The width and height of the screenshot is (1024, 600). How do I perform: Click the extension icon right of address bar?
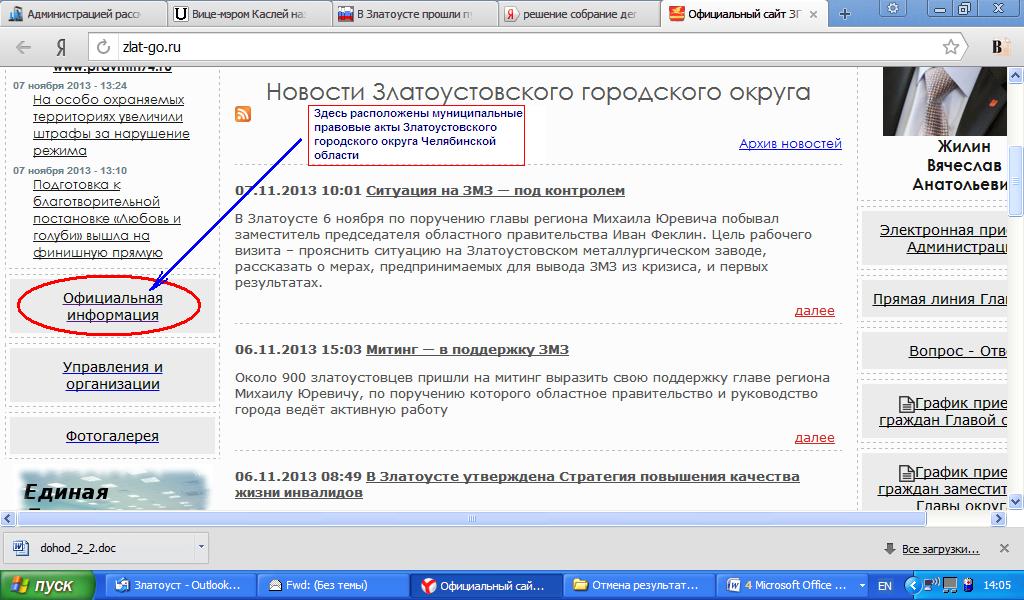coord(999,47)
